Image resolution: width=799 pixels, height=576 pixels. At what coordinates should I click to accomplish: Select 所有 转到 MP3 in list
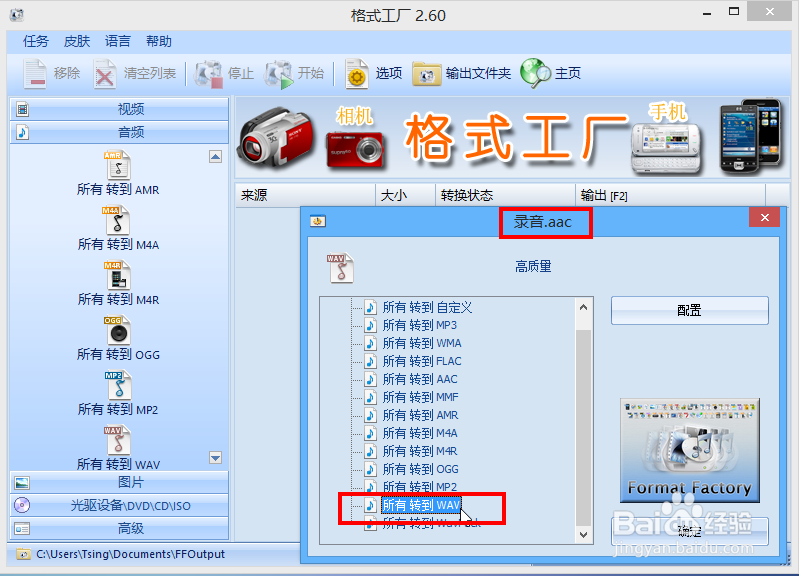tap(420, 325)
